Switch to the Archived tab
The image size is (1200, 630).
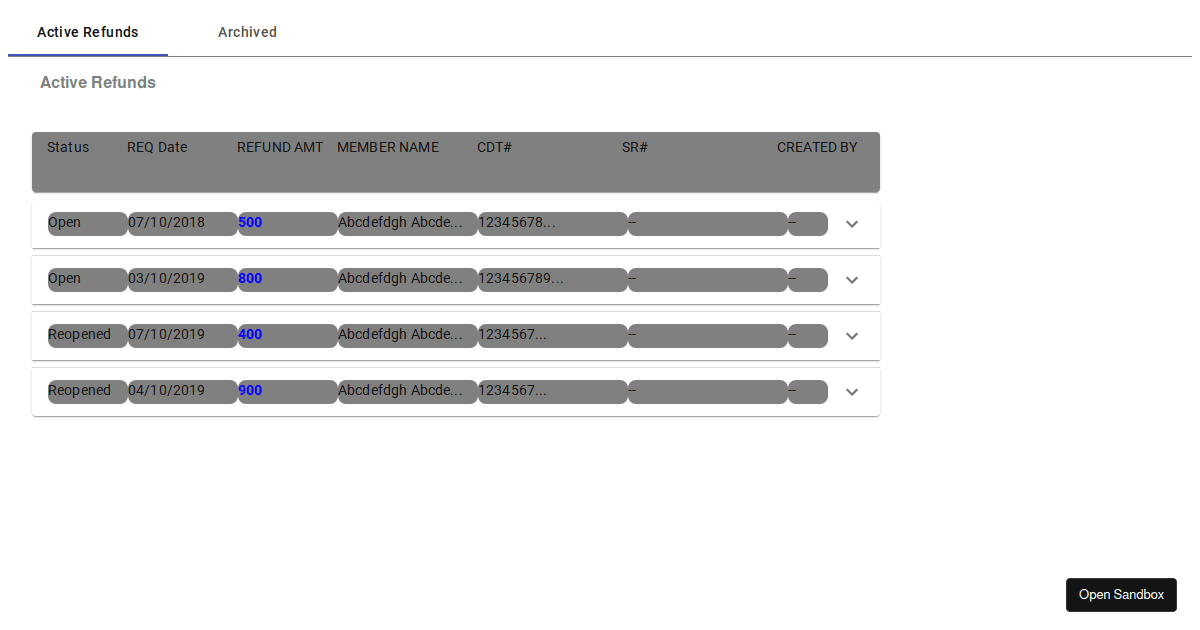tap(247, 32)
